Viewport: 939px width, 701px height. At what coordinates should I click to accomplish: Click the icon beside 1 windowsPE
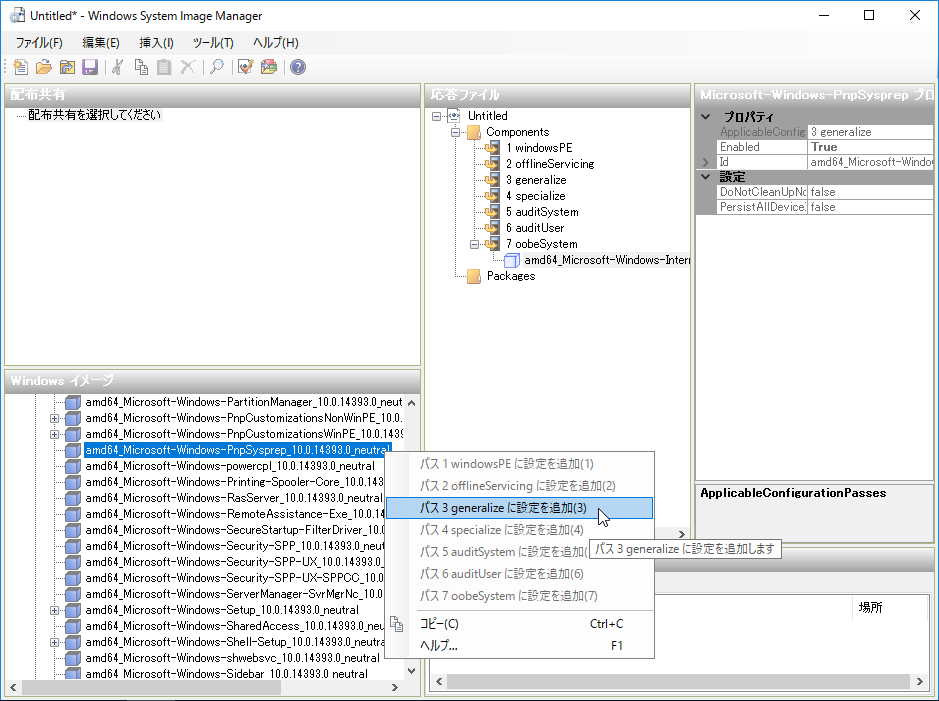(492, 148)
